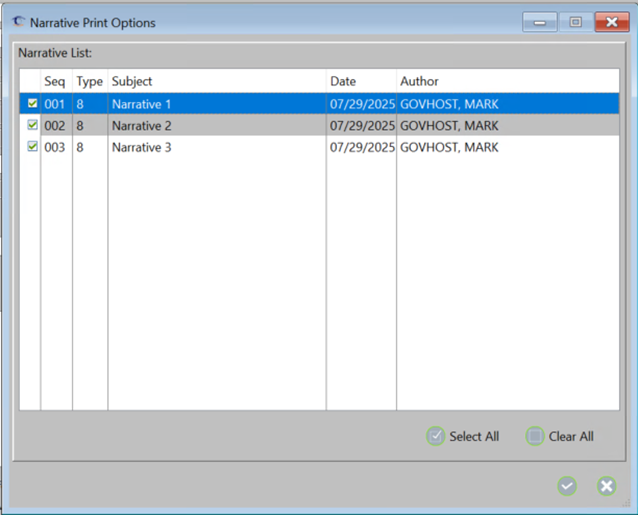Viewport: 638px width, 515px height.
Task: Sort by the Seq column header
Action: [55, 81]
